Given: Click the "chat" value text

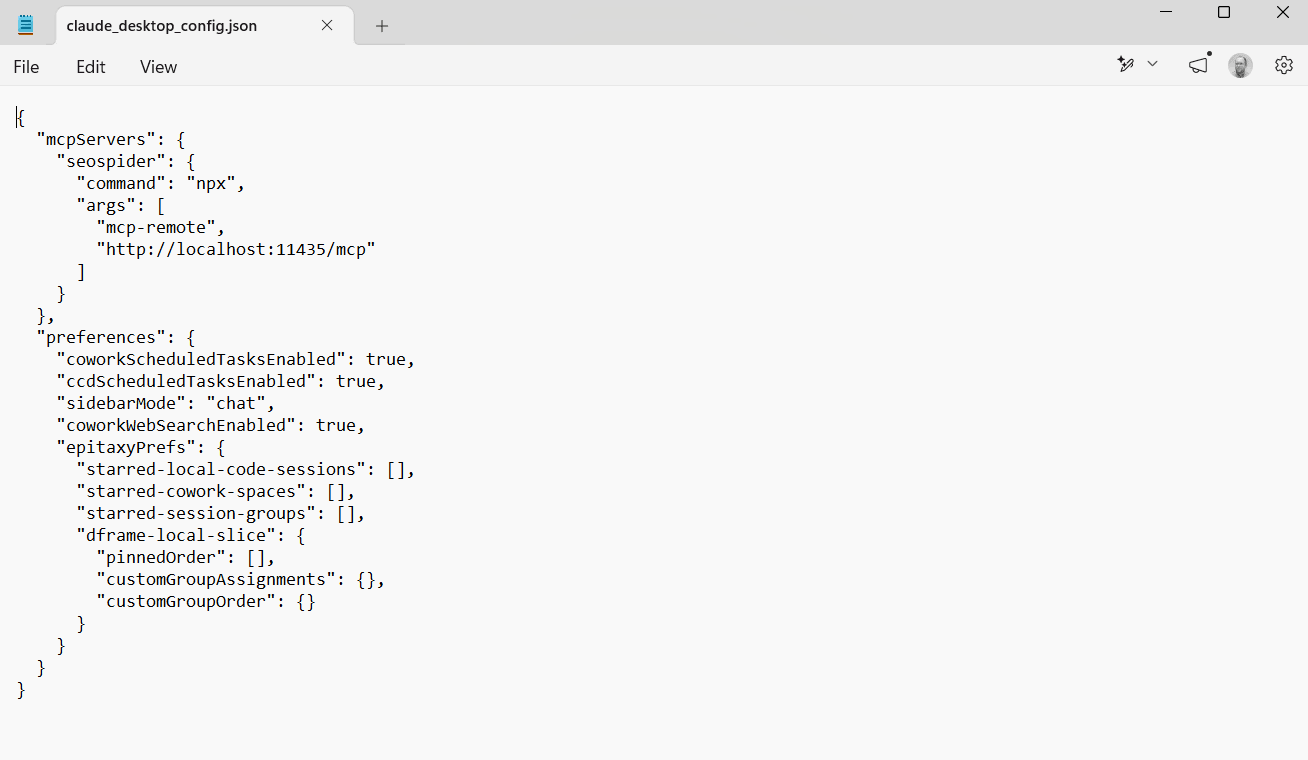Looking at the screenshot, I should (x=236, y=403).
